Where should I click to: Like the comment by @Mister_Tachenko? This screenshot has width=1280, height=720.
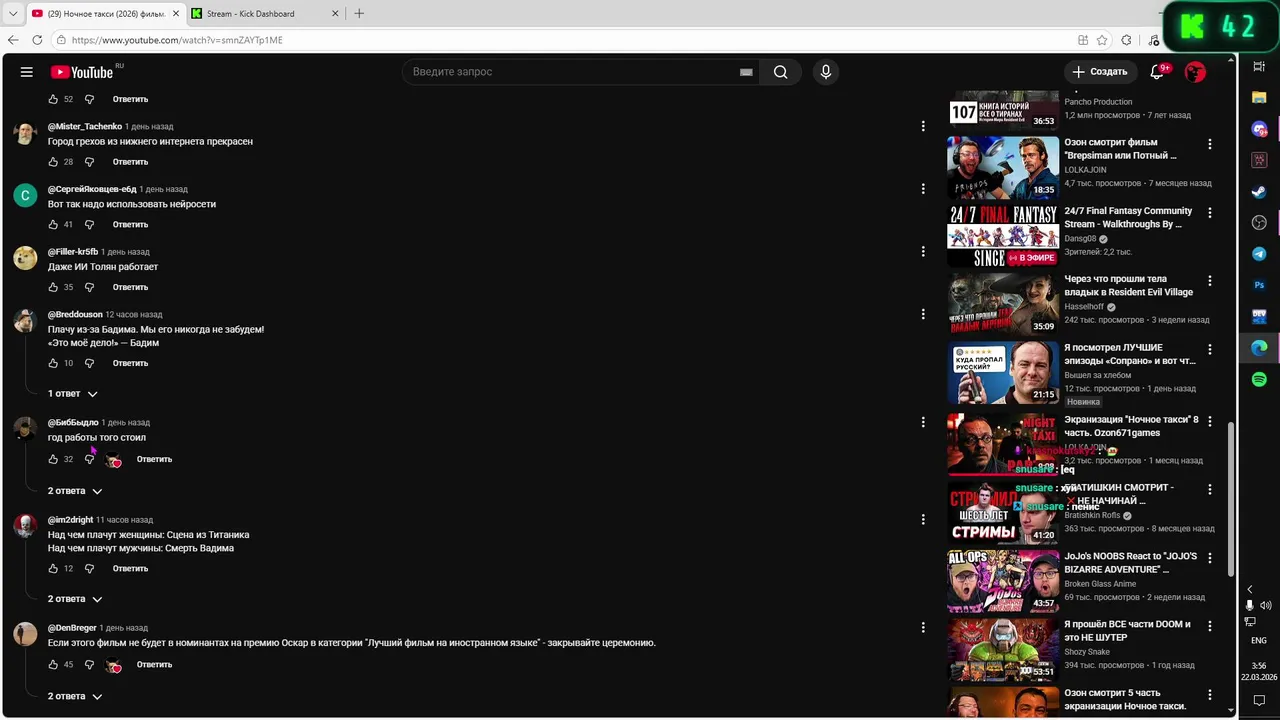[x=53, y=162]
